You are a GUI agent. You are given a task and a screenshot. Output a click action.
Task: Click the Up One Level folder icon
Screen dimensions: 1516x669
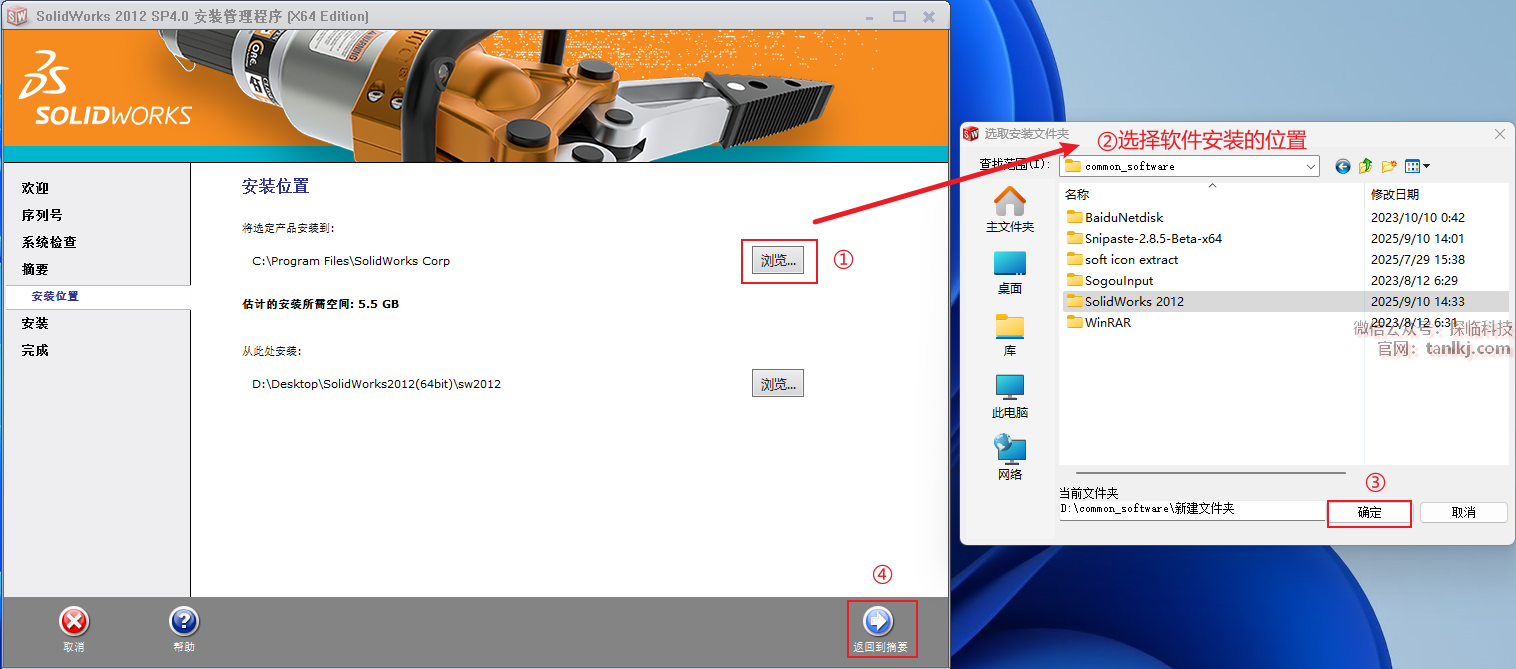[x=1366, y=166]
